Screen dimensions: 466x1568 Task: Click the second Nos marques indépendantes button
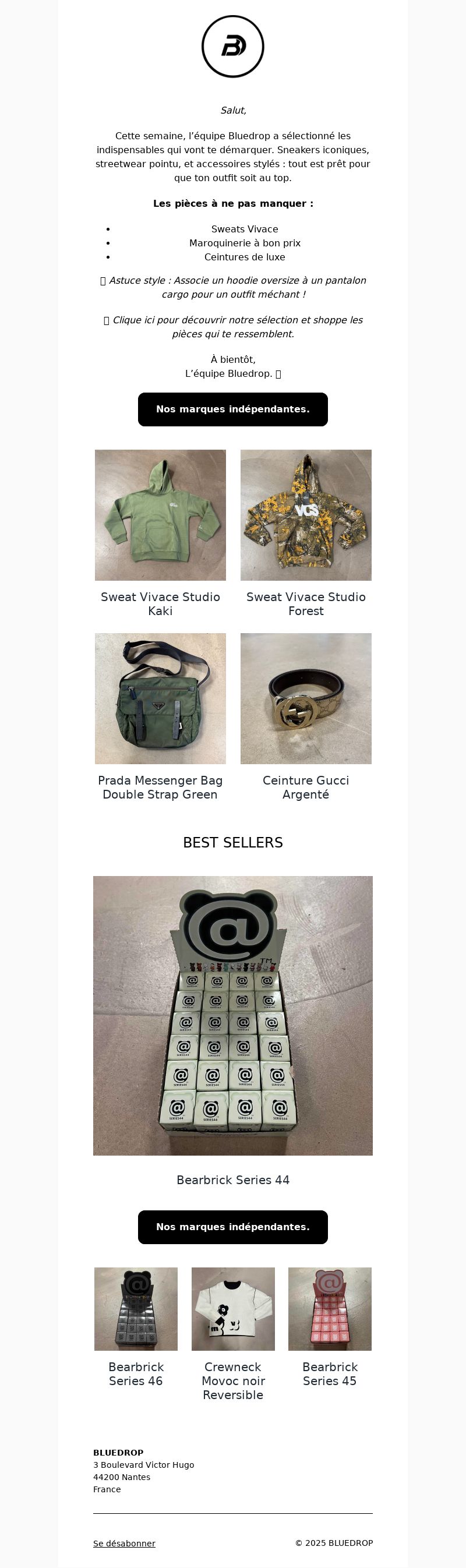coord(233,1227)
